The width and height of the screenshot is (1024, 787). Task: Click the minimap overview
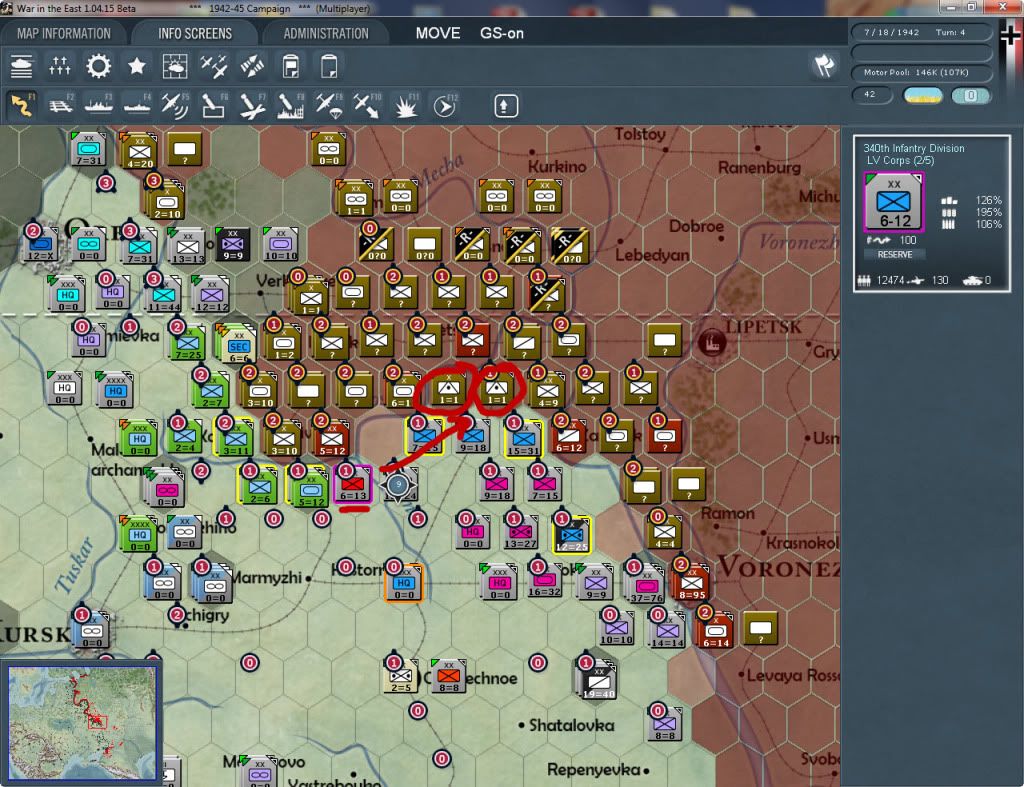82,722
